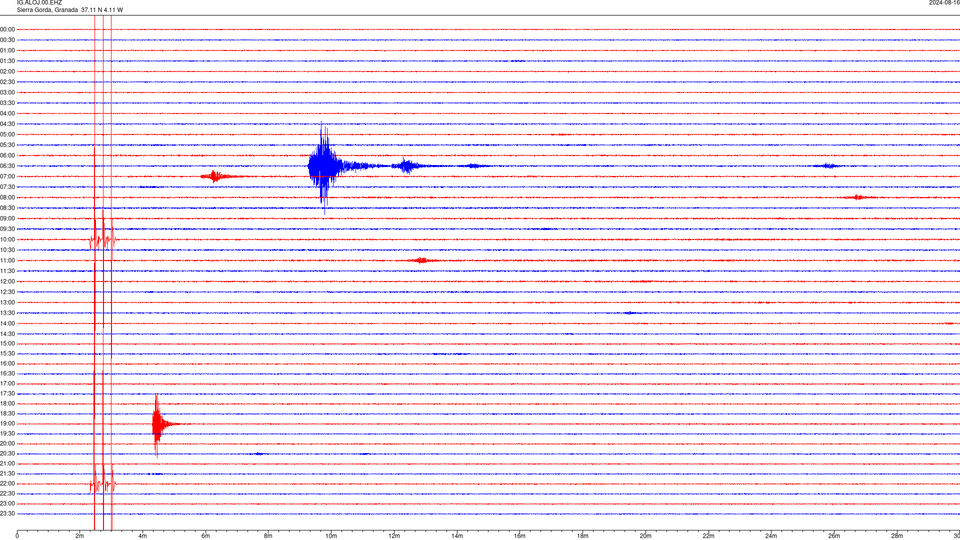Viewport: 960px width, 540px height.
Task: Click the 03:00 trace time label
Action: click(7, 92)
